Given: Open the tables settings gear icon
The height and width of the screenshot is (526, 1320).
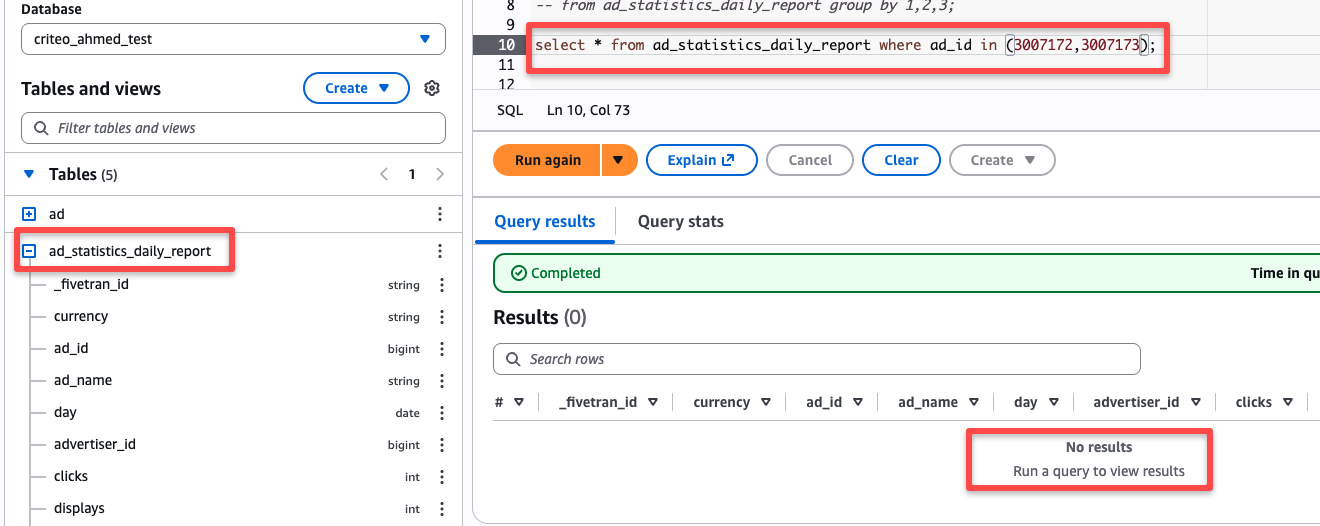Looking at the screenshot, I should click(432, 88).
